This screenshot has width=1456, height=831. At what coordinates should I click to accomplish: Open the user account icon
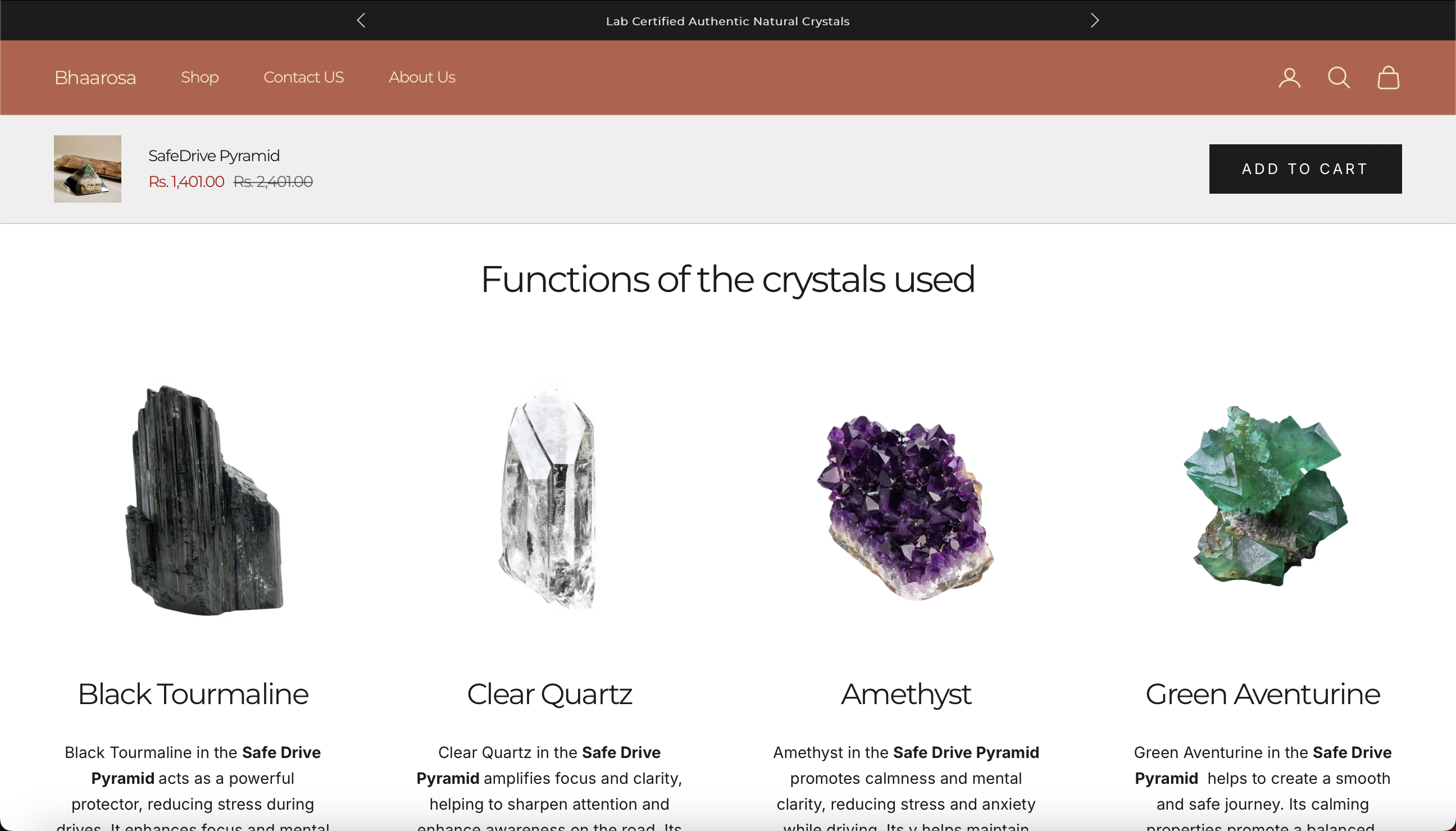[x=1289, y=77]
